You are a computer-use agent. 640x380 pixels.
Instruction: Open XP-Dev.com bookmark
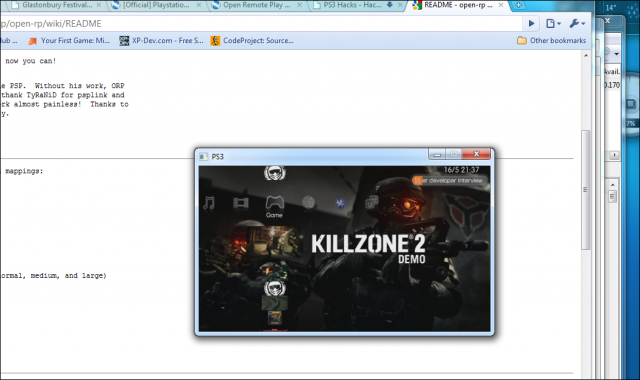point(161,40)
